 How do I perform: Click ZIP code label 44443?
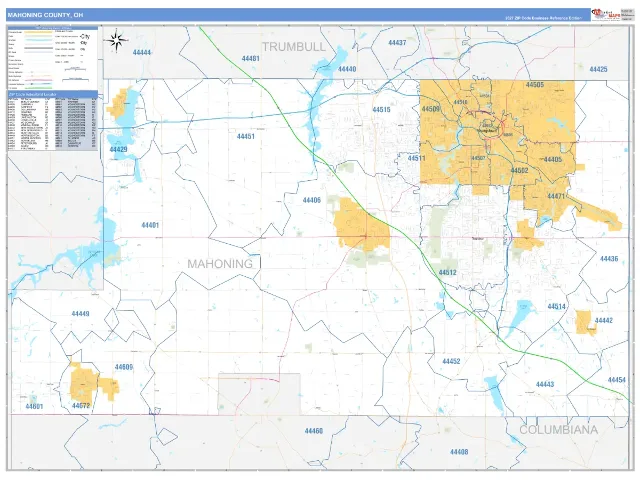[545, 384]
